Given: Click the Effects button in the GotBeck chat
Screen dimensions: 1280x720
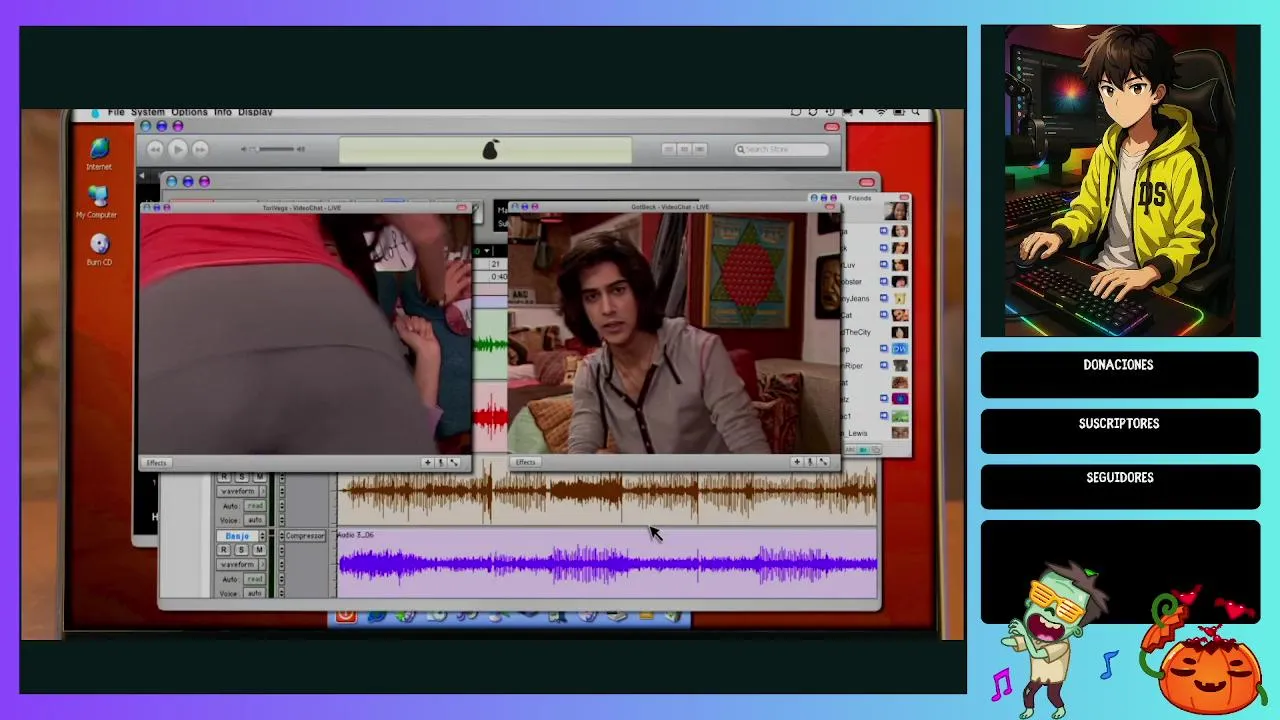Looking at the screenshot, I should click(526, 462).
